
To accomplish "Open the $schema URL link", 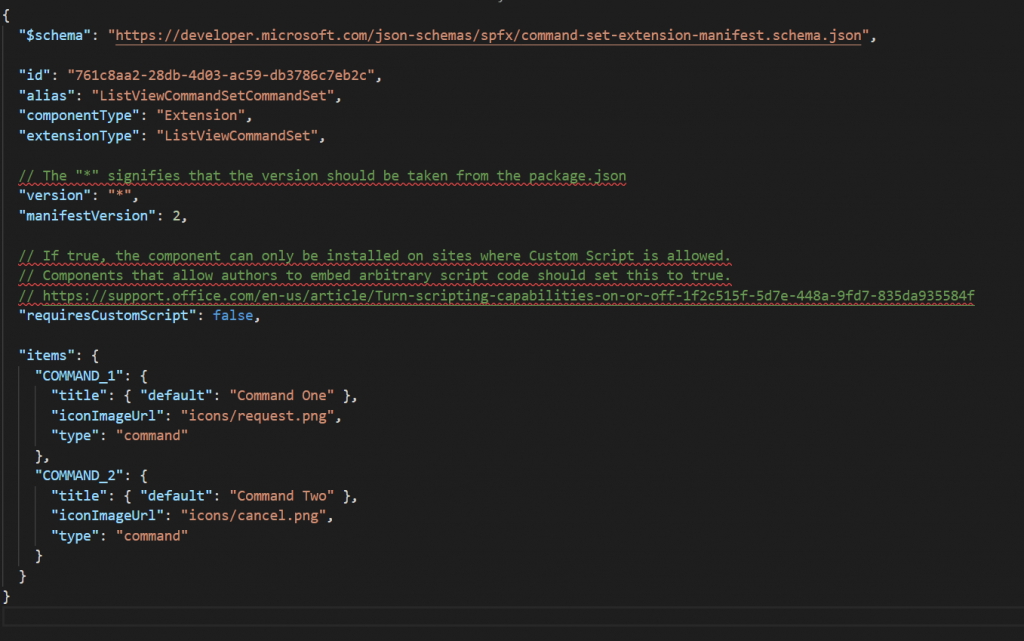I will pyautogui.click(x=488, y=35).
